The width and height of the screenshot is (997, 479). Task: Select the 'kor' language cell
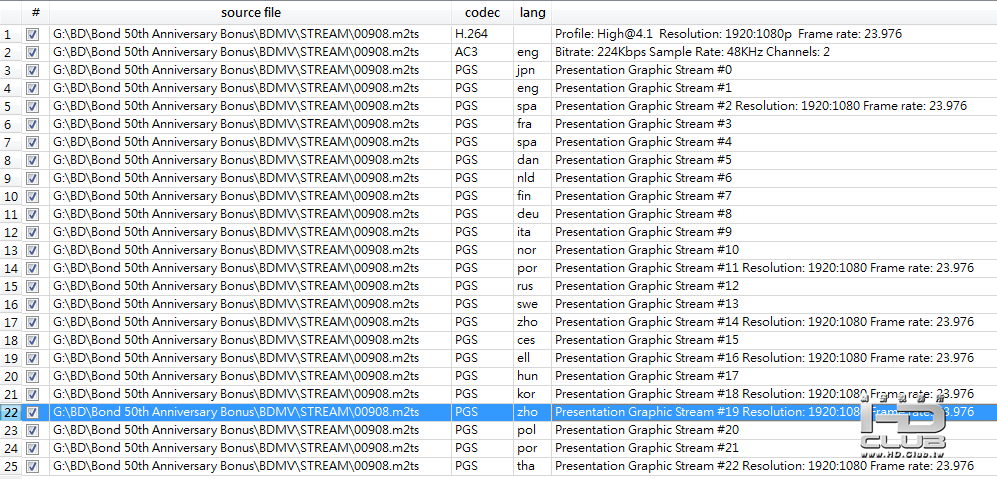pos(532,394)
